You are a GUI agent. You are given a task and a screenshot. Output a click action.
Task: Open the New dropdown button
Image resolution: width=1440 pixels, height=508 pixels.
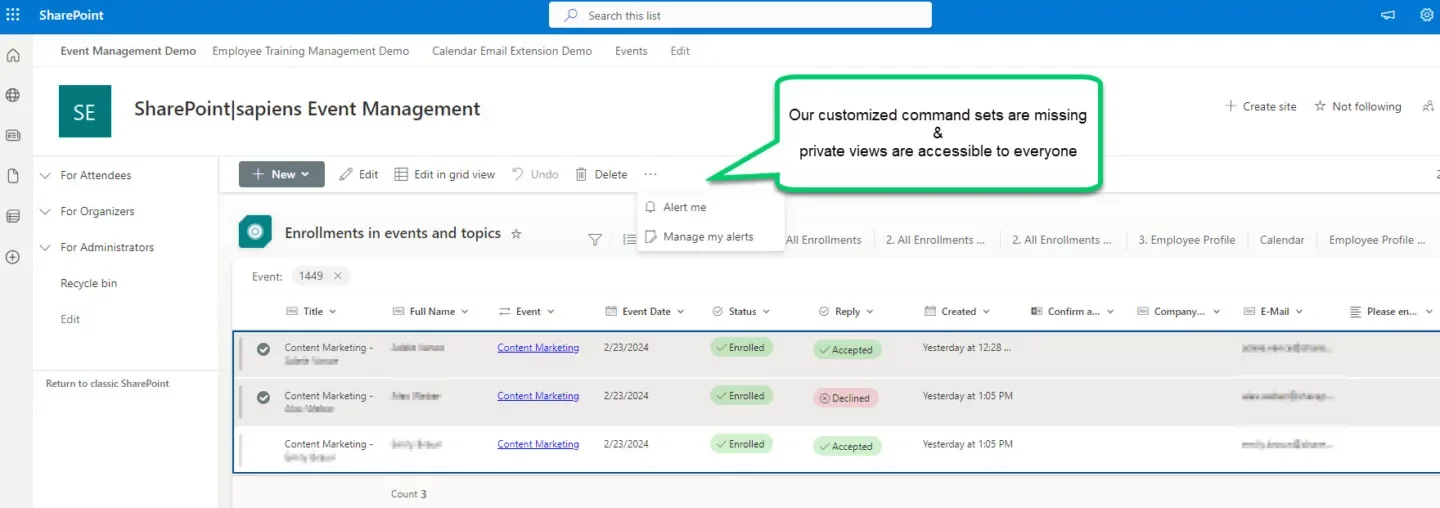point(282,174)
